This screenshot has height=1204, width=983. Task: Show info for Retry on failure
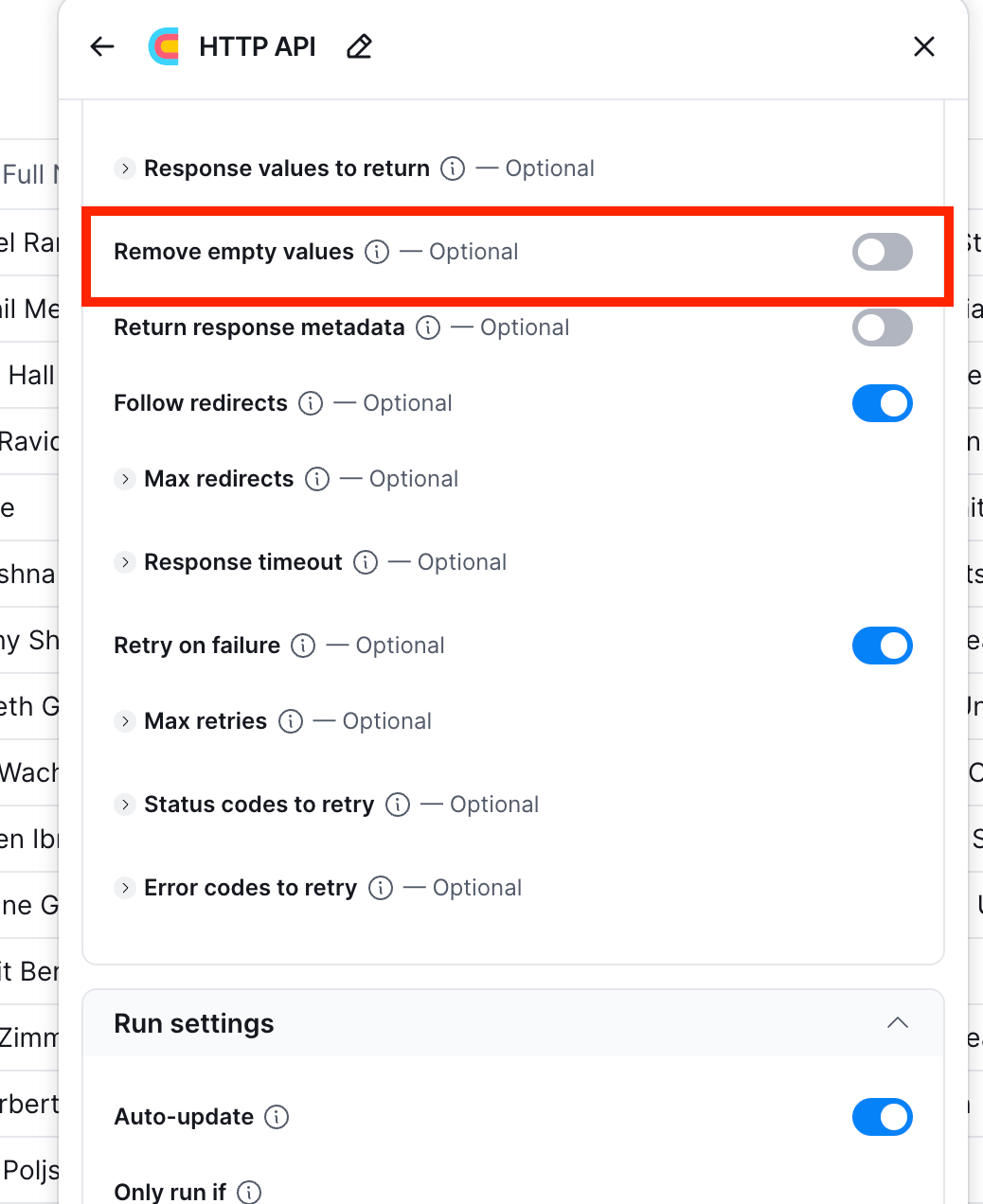pyautogui.click(x=303, y=646)
